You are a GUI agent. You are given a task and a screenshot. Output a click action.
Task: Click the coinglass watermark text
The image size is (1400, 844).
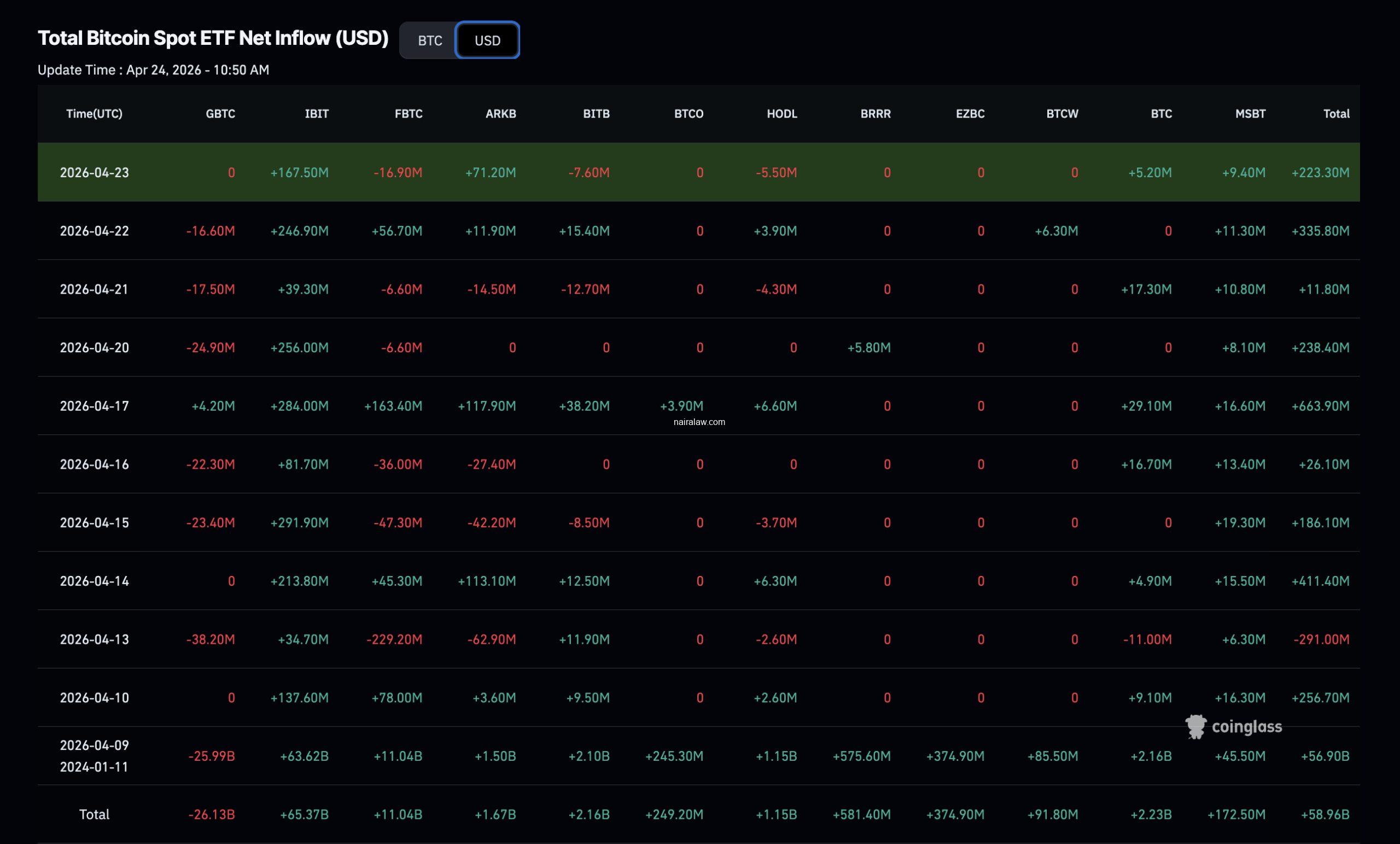tap(1246, 727)
